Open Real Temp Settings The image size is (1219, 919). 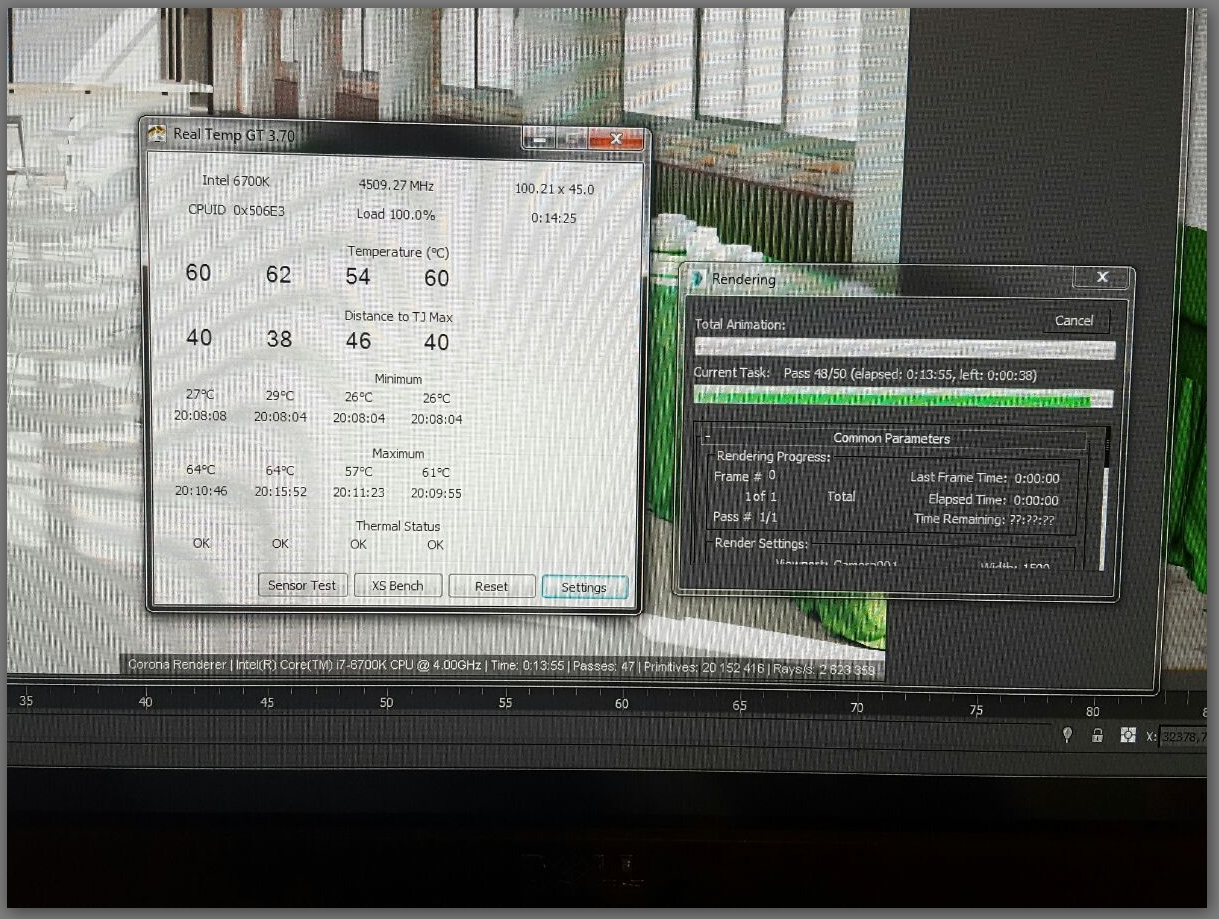[x=584, y=587]
